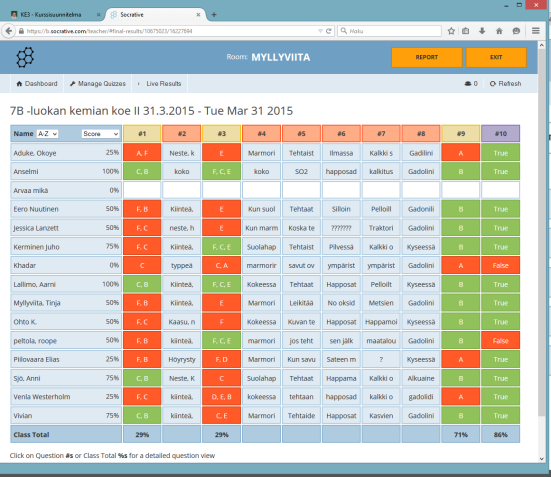Bookmark this page with star icon
This screenshot has height=477, width=551.
point(451,31)
